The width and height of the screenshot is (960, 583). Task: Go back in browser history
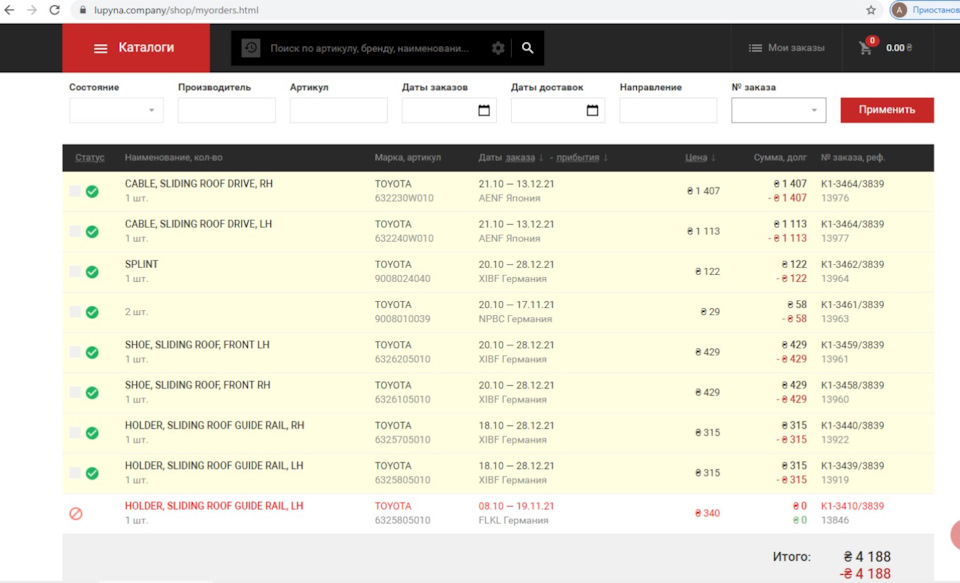click(x=9, y=10)
